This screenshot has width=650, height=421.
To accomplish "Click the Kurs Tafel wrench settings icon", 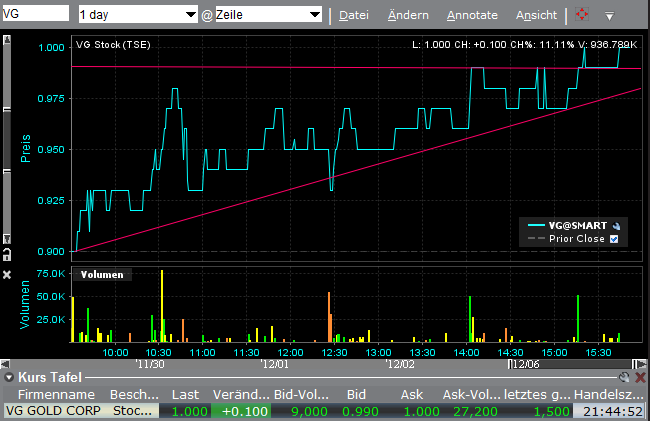I will [622, 377].
